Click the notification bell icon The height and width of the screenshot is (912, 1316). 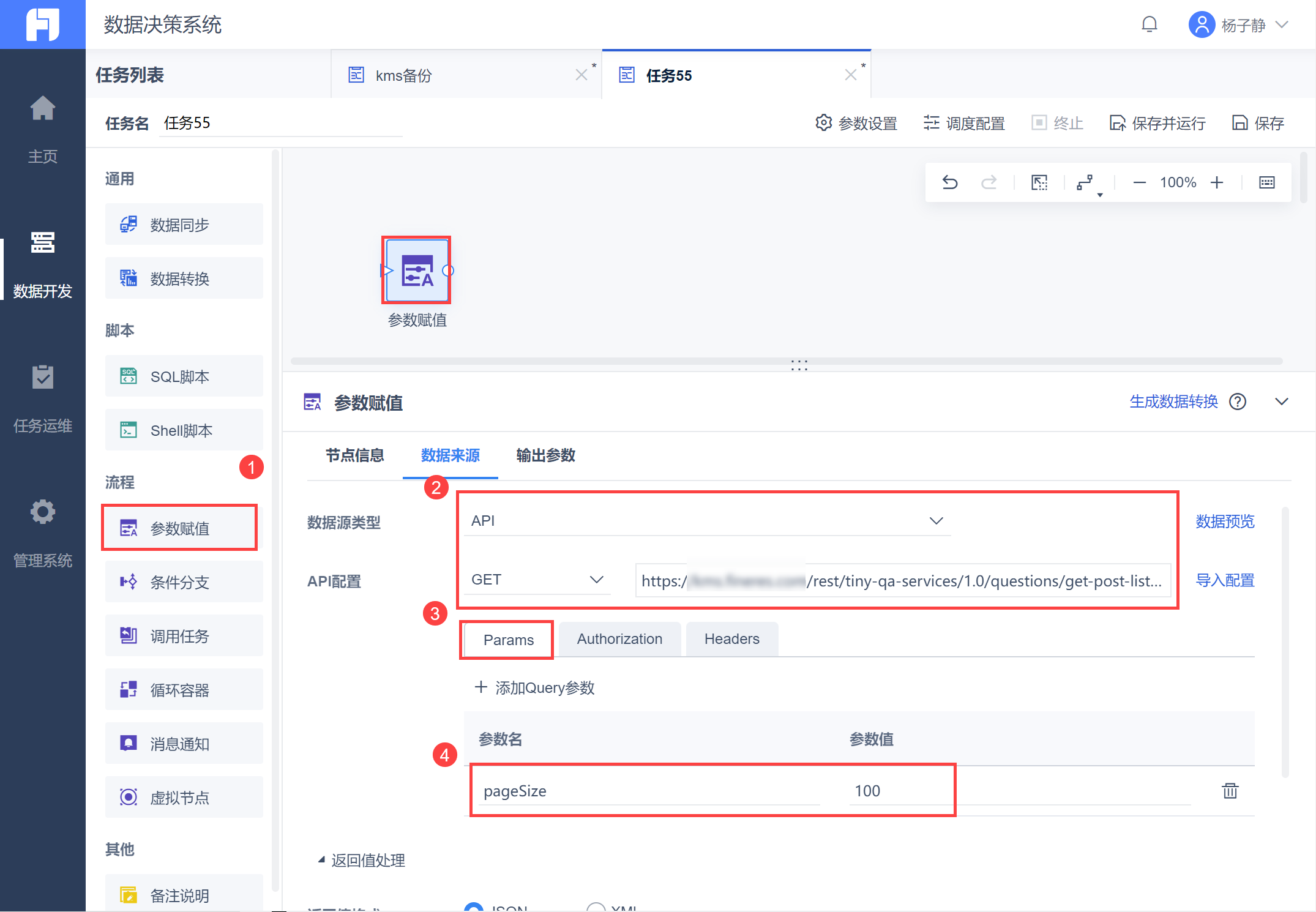pos(1150,24)
